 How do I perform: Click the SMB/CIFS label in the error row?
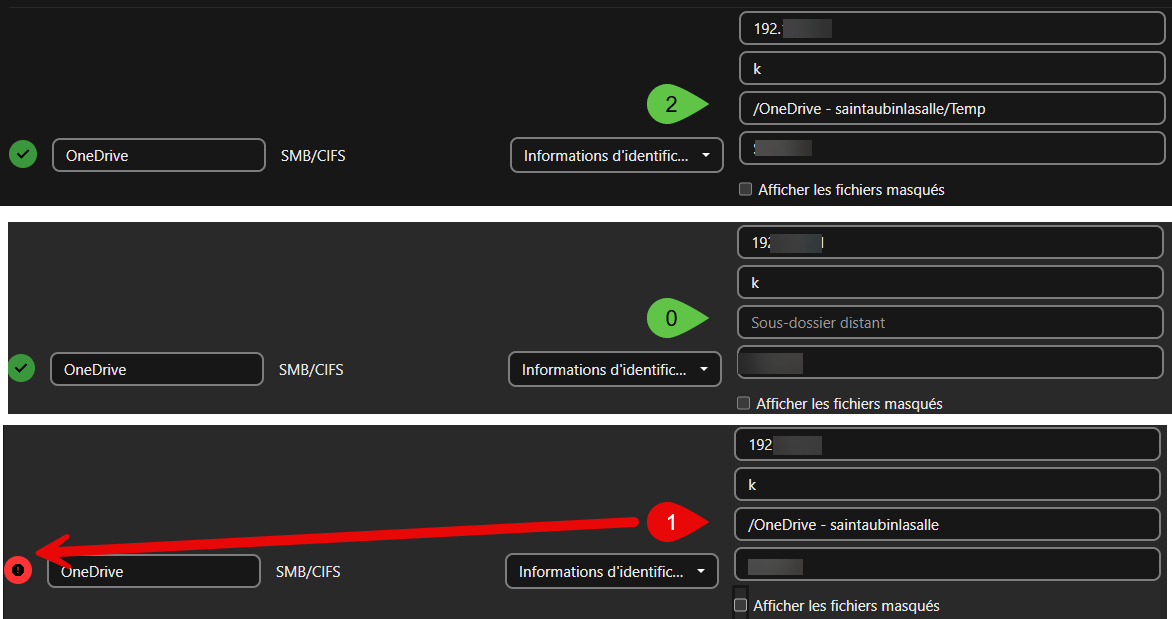(x=308, y=572)
